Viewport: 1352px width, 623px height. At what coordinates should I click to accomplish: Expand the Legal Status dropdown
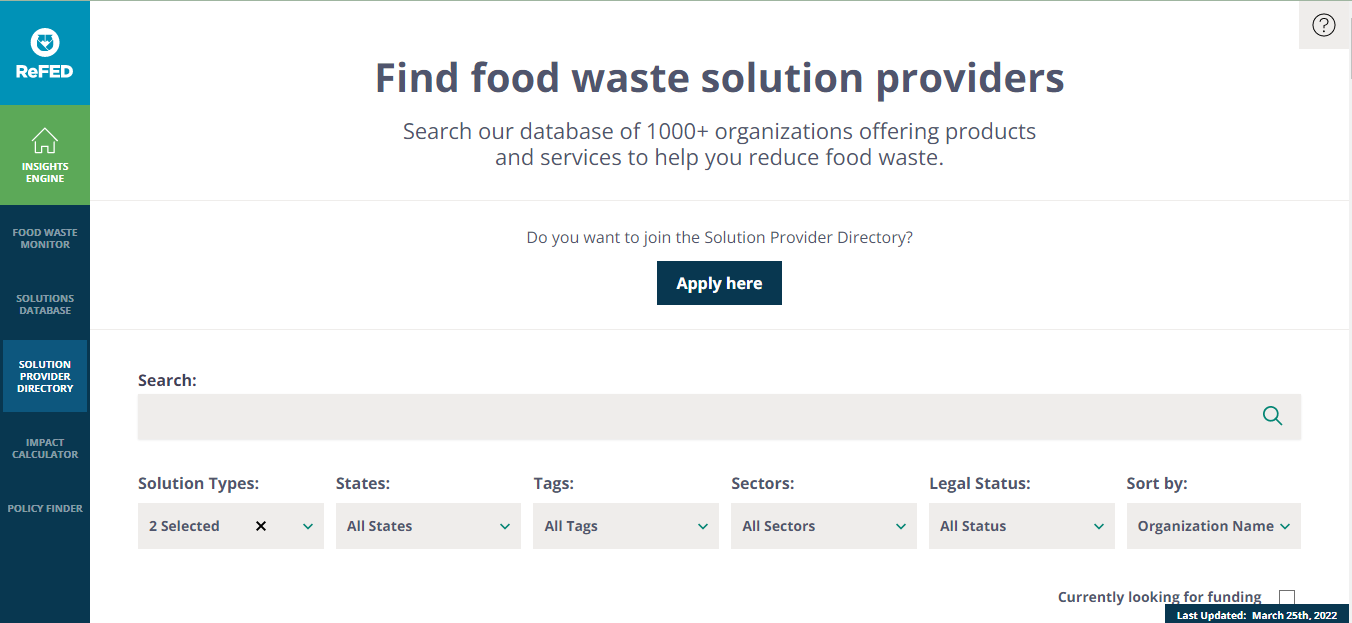tap(1021, 526)
